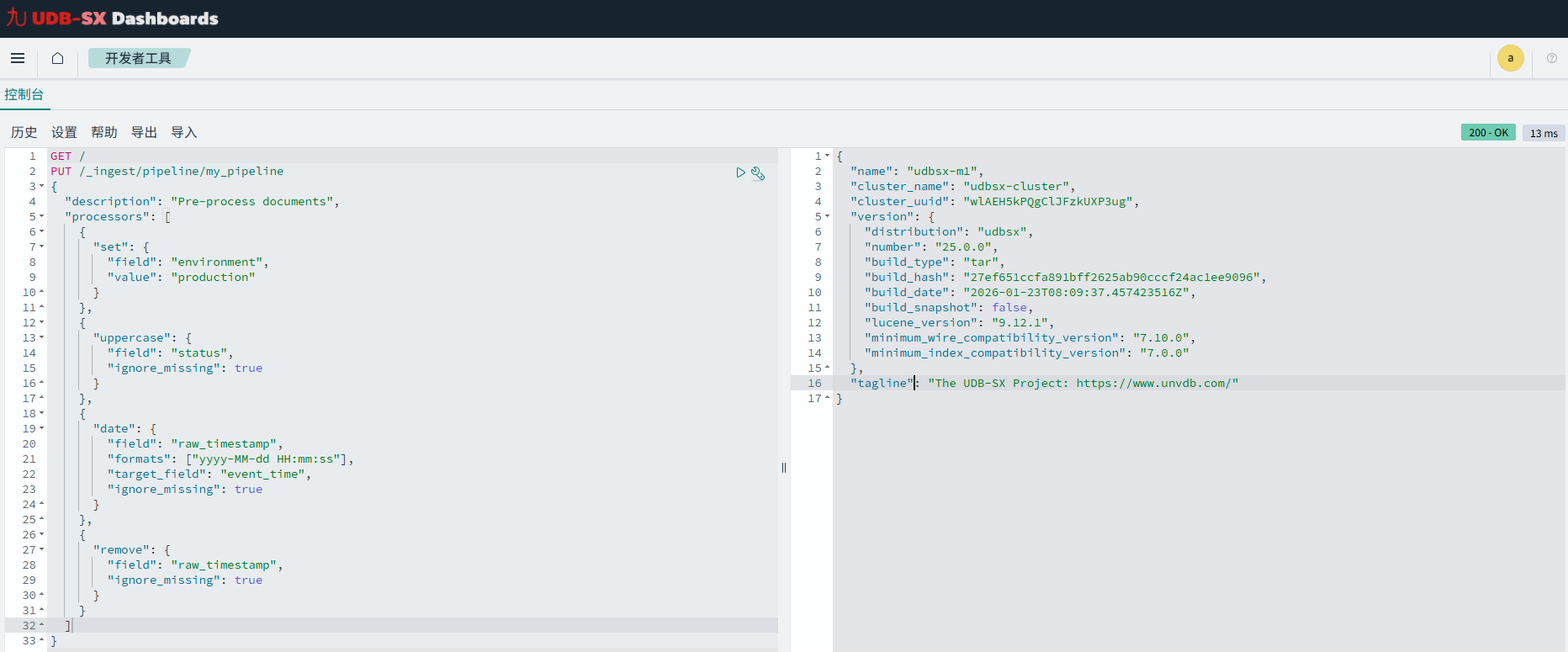Click "environment" field value in editor
Screen dimensions: 1568x652
(x=216, y=262)
